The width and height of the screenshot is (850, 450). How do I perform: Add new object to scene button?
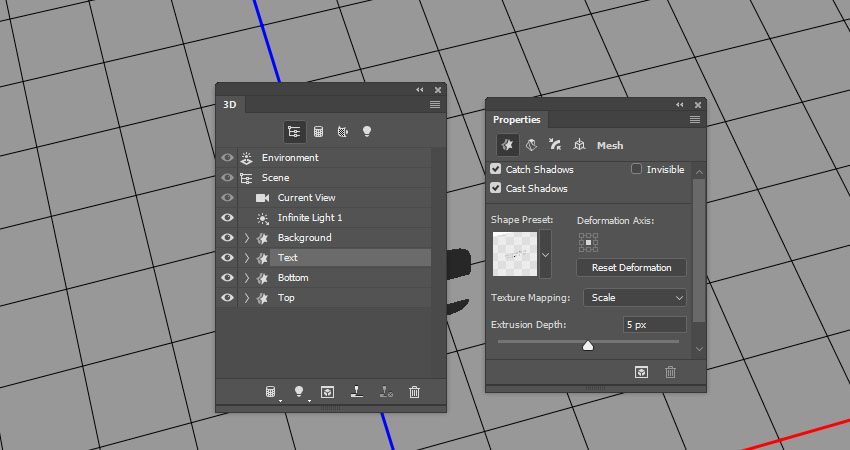(270, 391)
